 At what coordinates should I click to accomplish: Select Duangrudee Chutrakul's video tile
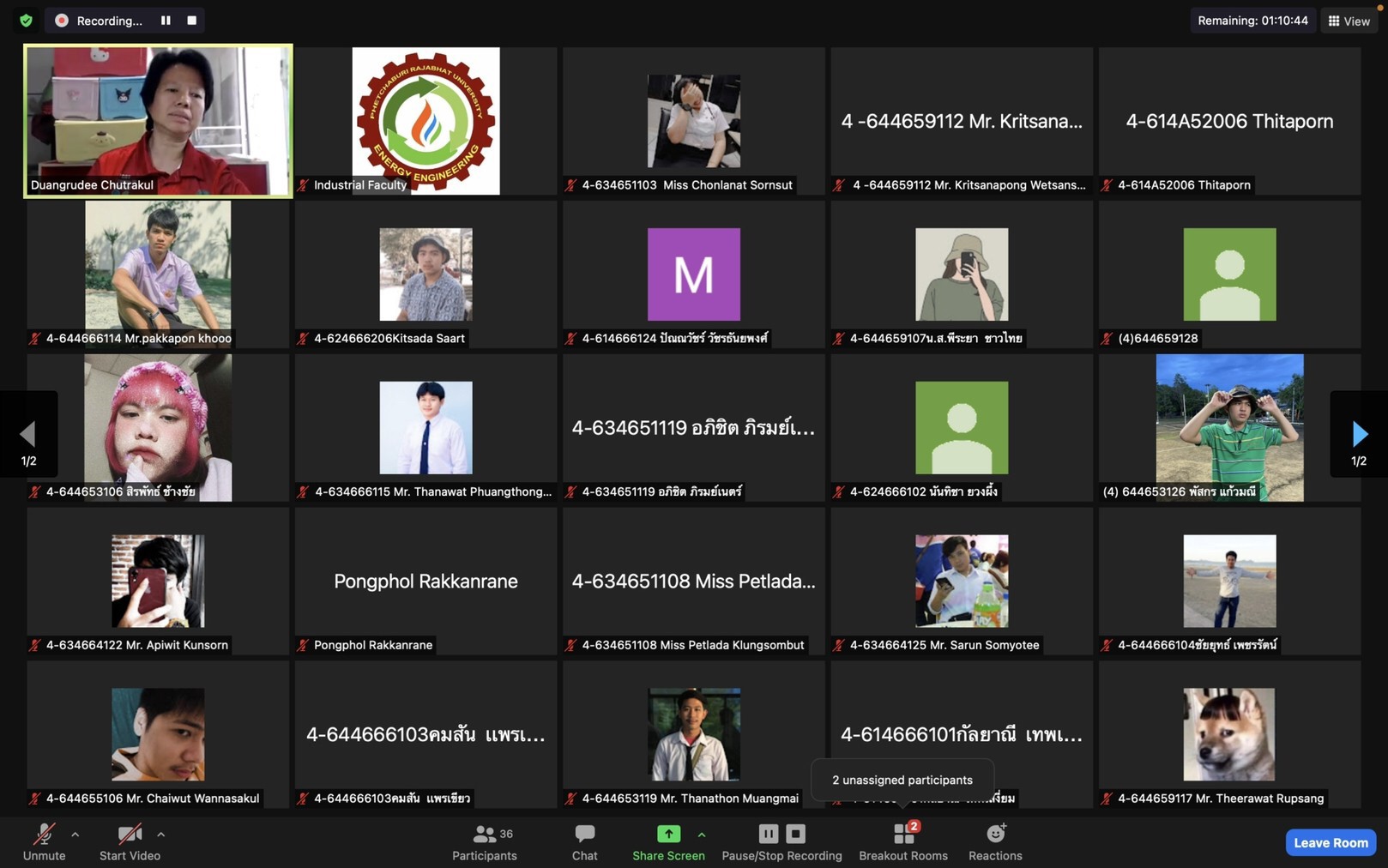(158, 120)
